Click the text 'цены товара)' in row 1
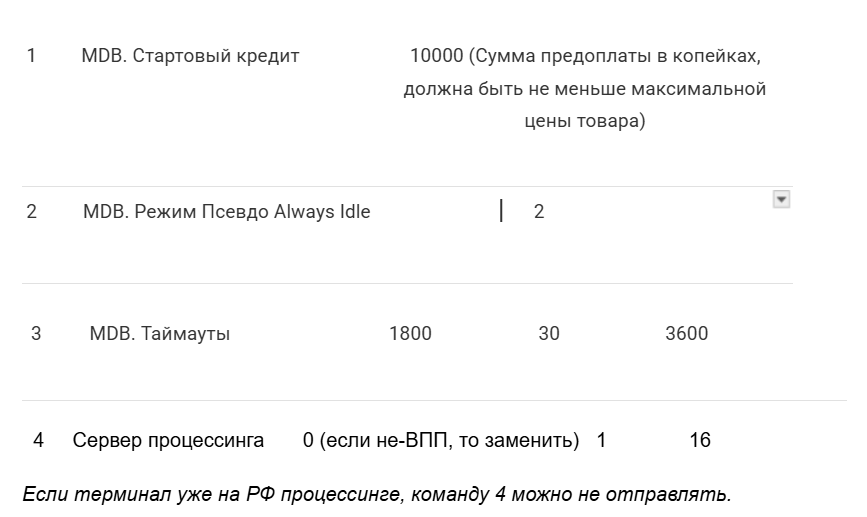The width and height of the screenshot is (867, 517). 585,121
